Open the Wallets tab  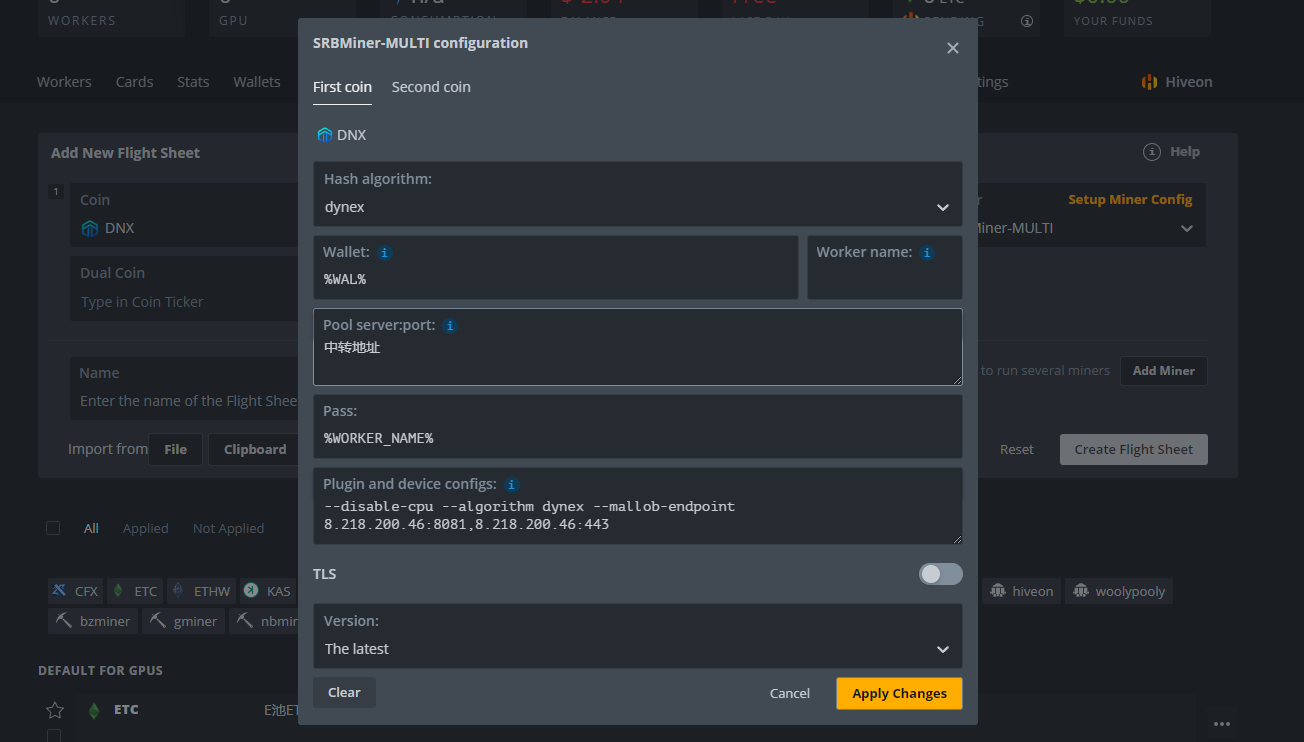(257, 82)
